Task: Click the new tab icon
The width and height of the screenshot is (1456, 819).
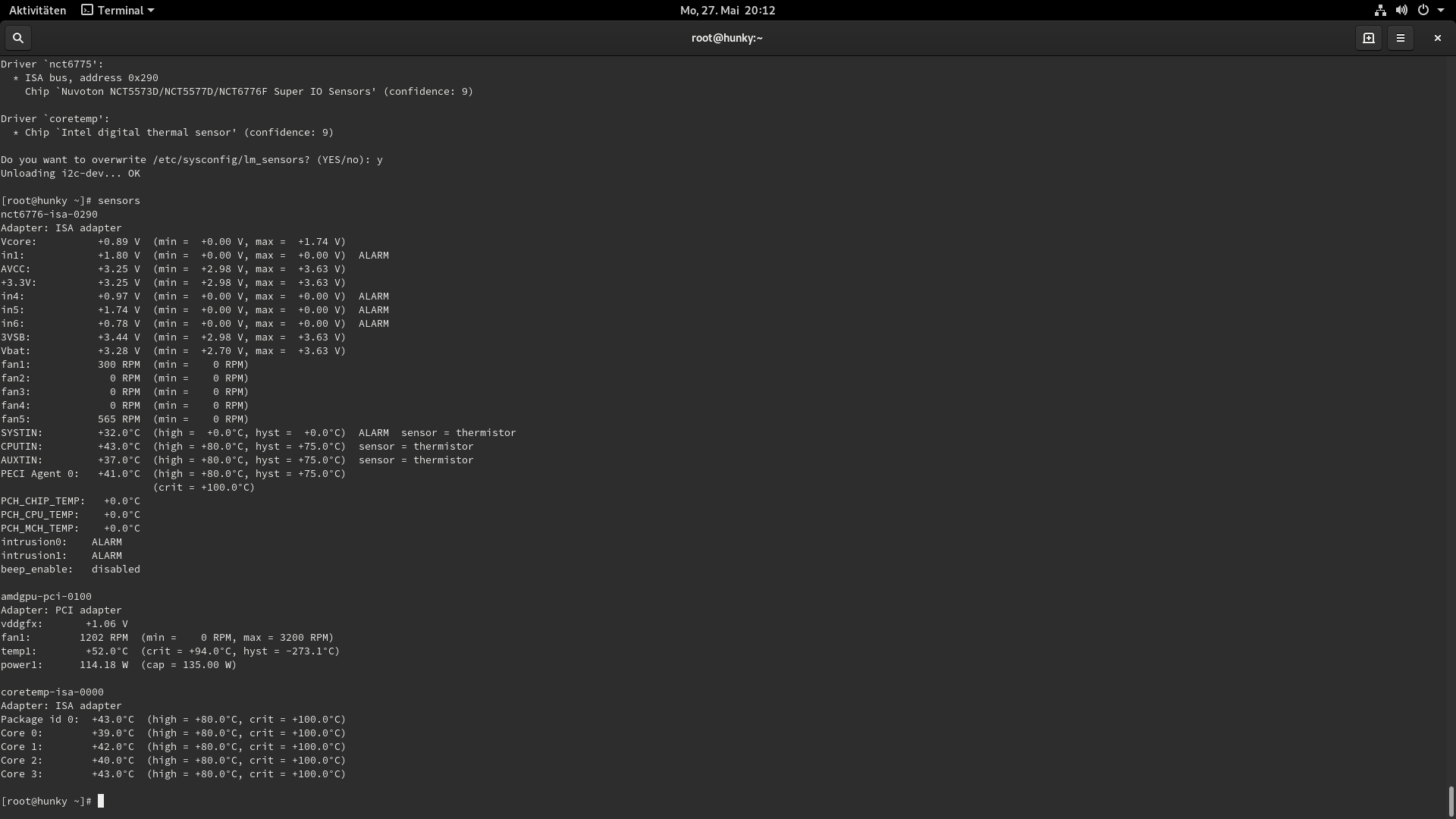Action: coord(1369,38)
